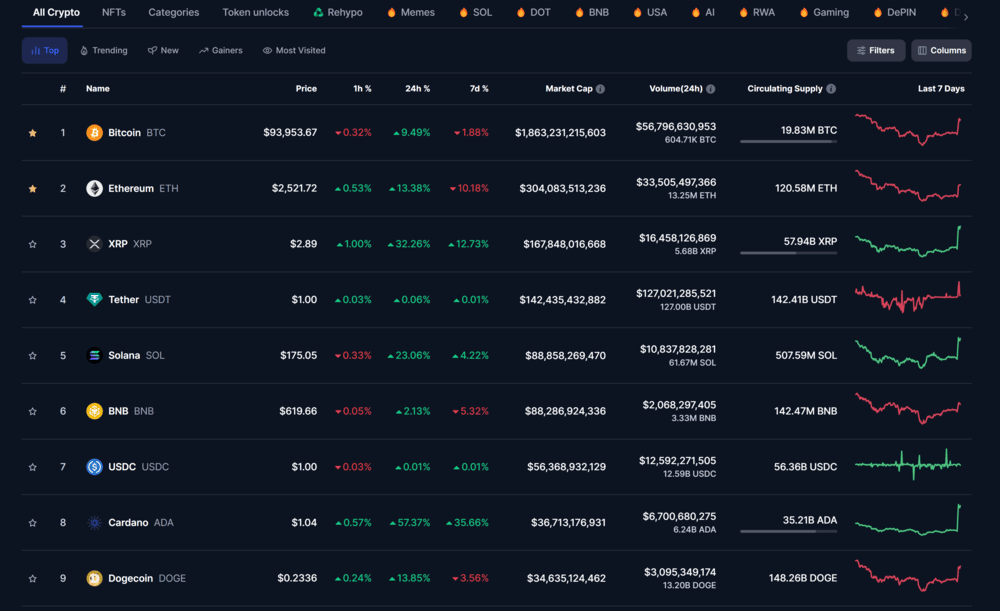Click the XRP coin logo icon
The width and height of the screenshot is (1000, 611).
coord(94,244)
